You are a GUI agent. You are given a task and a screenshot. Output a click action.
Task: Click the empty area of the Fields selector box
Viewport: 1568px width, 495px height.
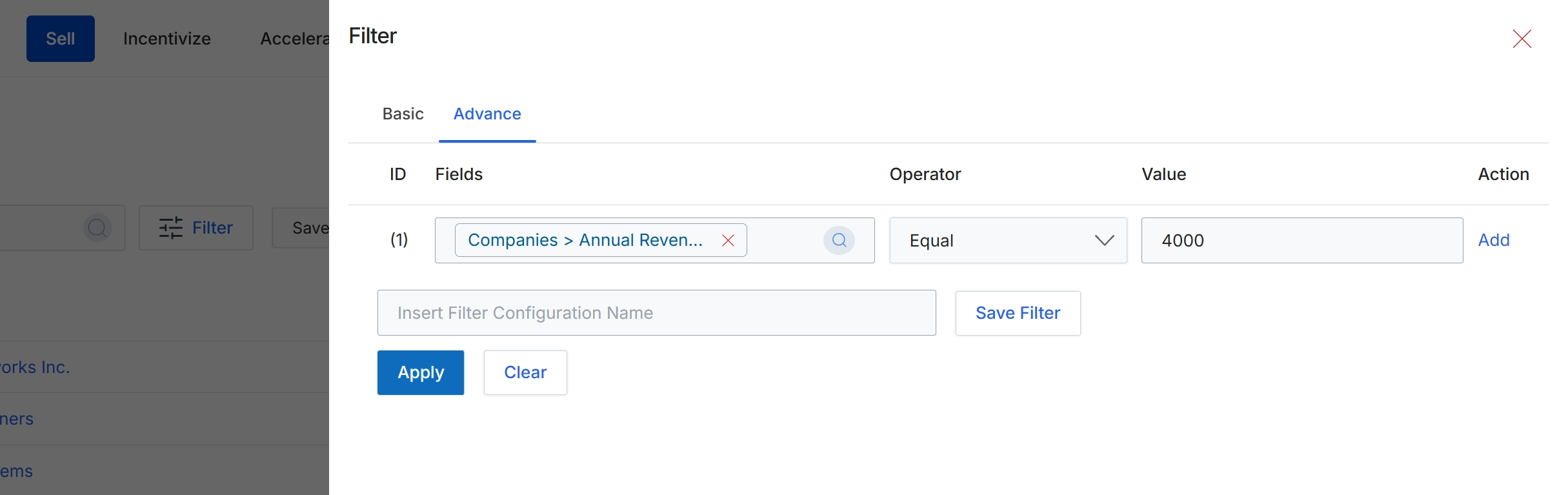pos(785,241)
